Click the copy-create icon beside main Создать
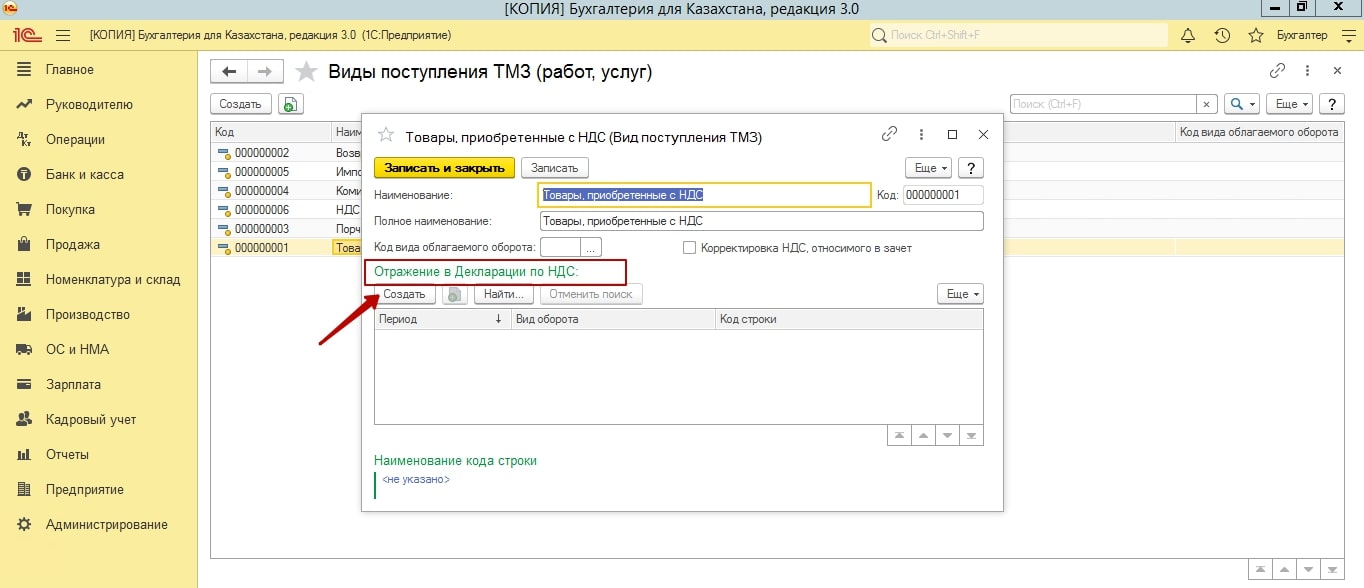1364x588 pixels. pos(290,104)
